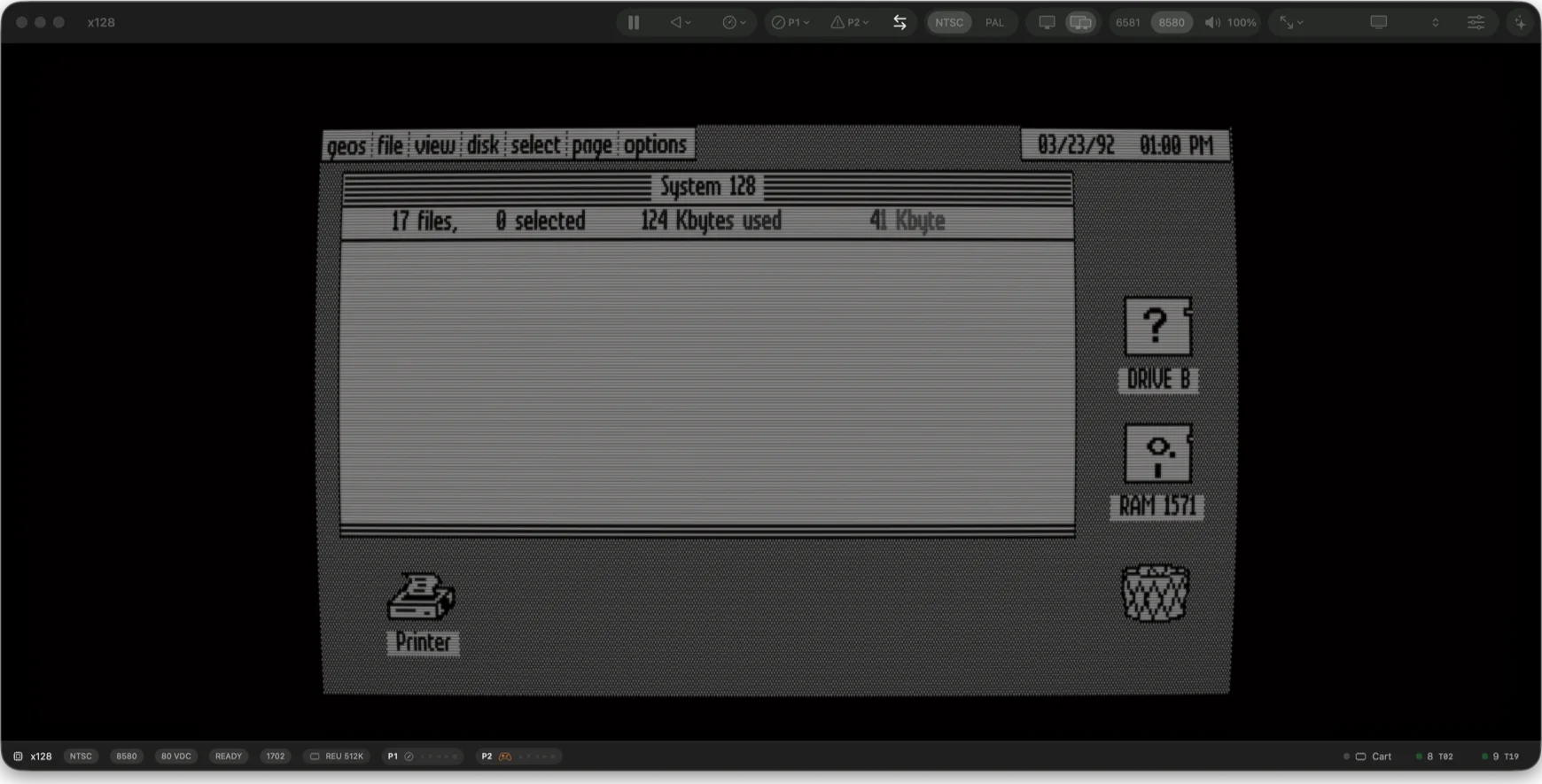The image size is (1542, 784).
Task: Switch video standard to PAL
Action: (994, 22)
